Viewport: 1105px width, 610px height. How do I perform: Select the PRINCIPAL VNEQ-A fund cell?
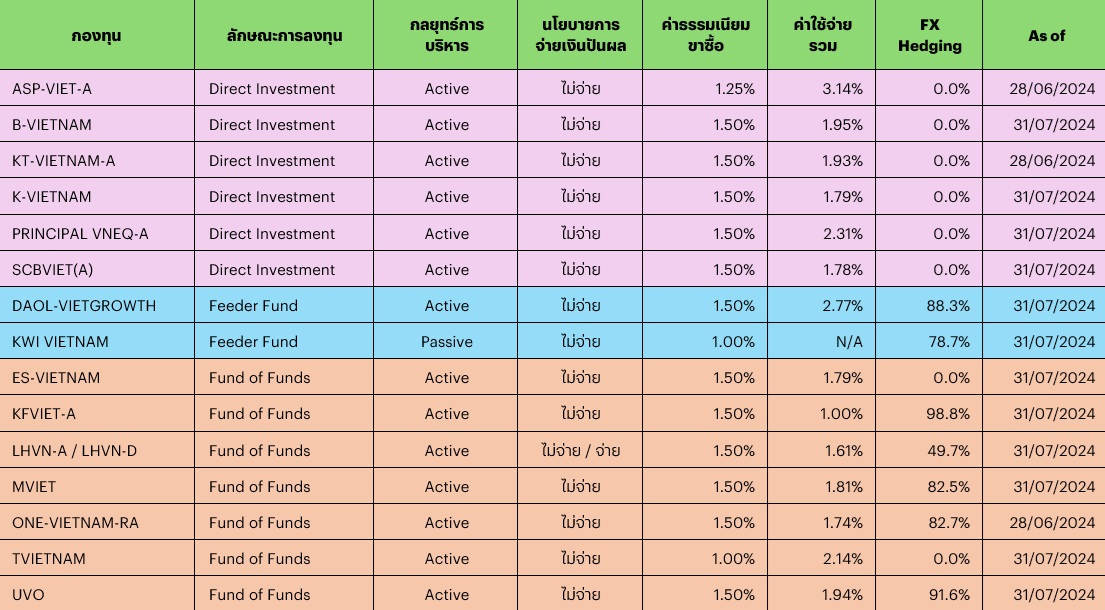click(80, 234)
